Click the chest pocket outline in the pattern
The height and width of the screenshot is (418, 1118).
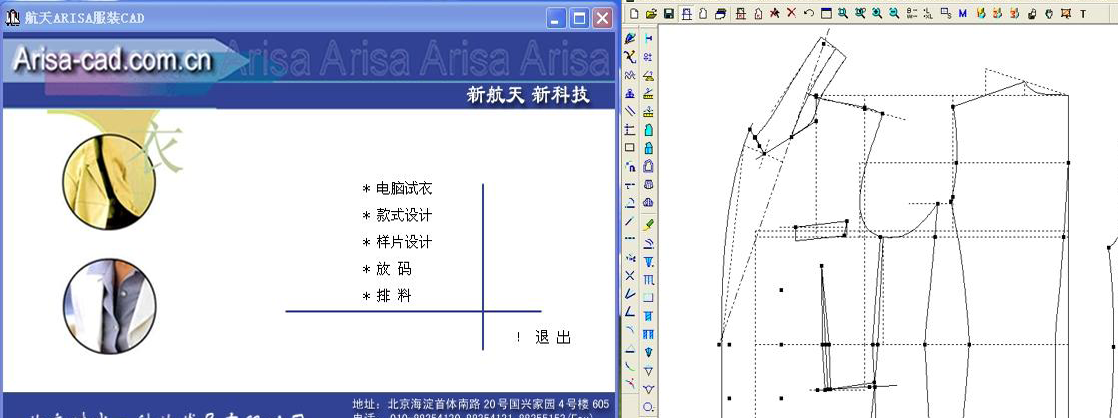click(821, 230)
